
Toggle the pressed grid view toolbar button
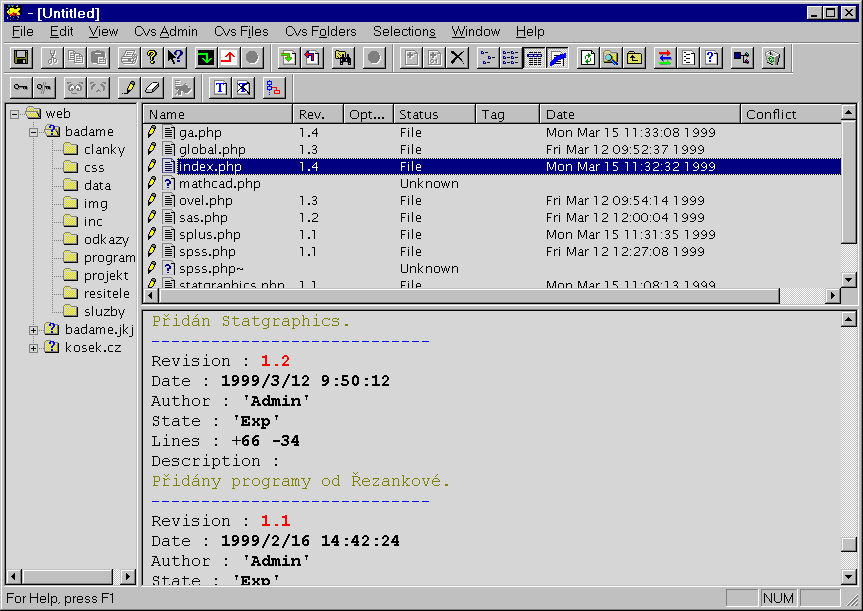[x=534, y=58]
